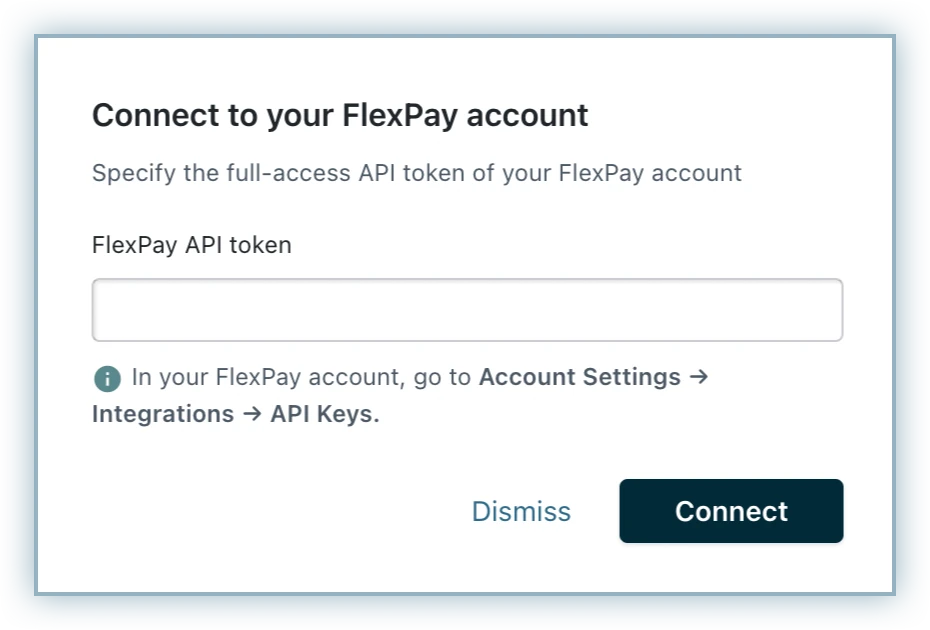Click the bold 'Integrations' text
The height and width of the screenshot is (630, 930).
pos(163,414)
